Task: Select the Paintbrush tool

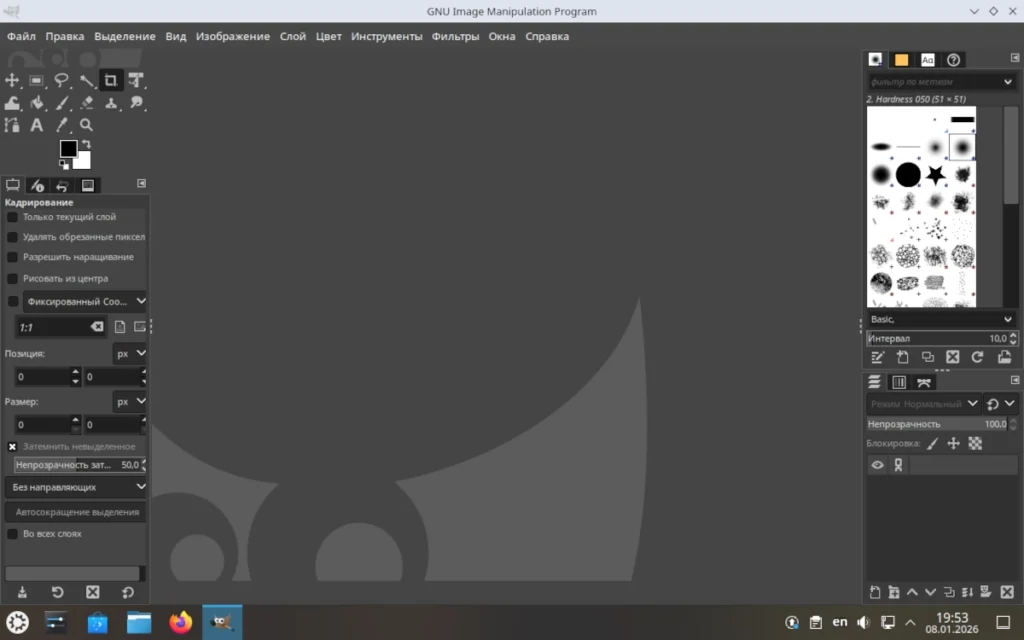Action: pyautogui.click(x=61, y=103)
